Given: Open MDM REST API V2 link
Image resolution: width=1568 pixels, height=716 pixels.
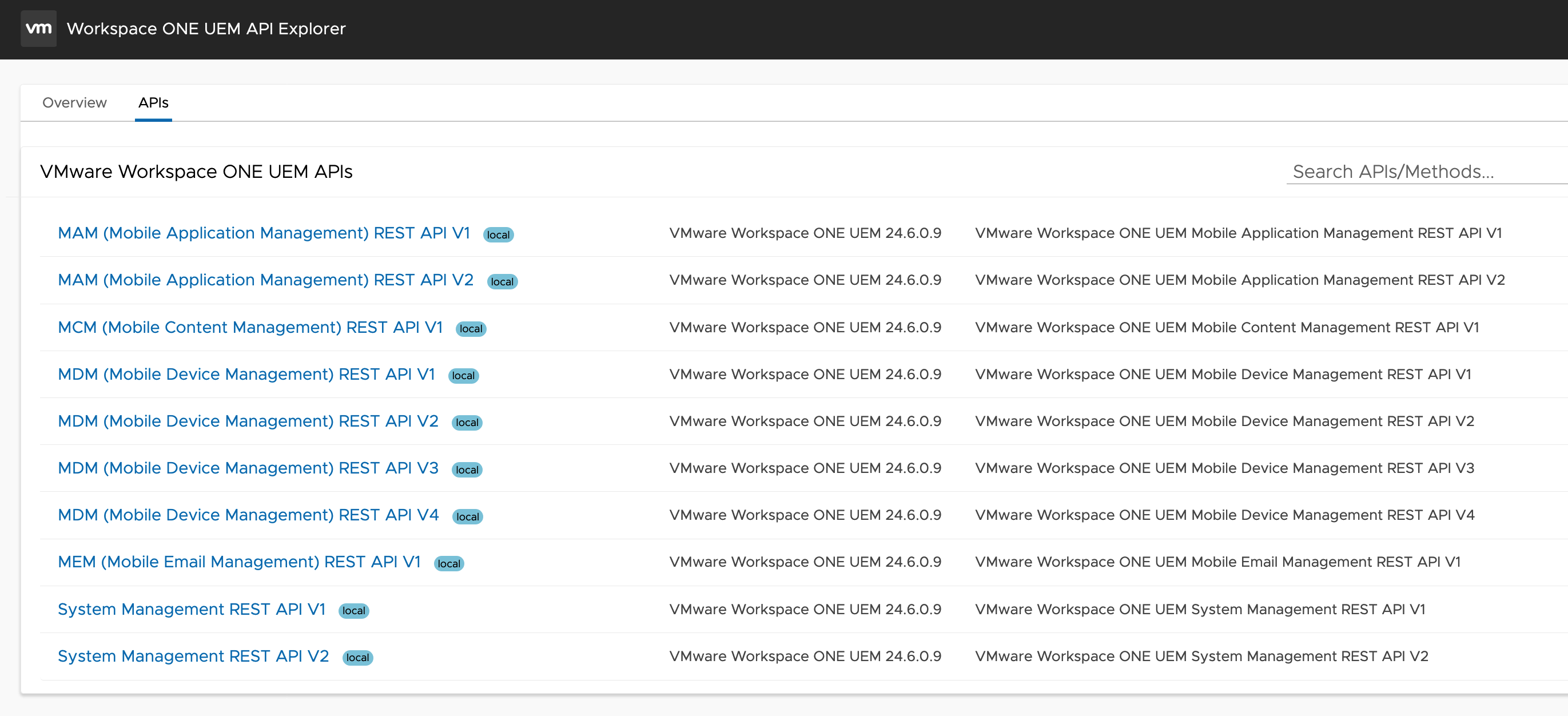Looking at the screenshot, I should click(248, 421).
